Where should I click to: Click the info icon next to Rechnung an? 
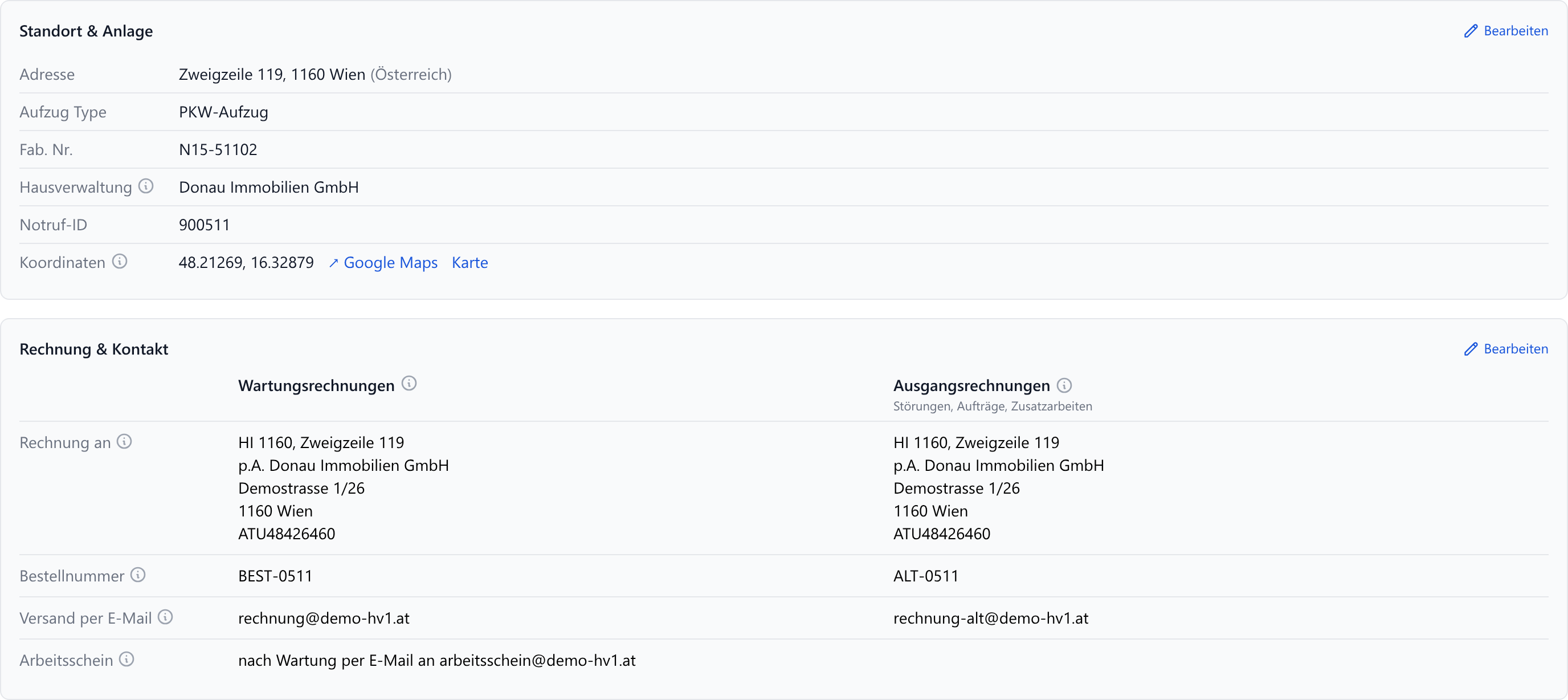[x=124, y=442]
